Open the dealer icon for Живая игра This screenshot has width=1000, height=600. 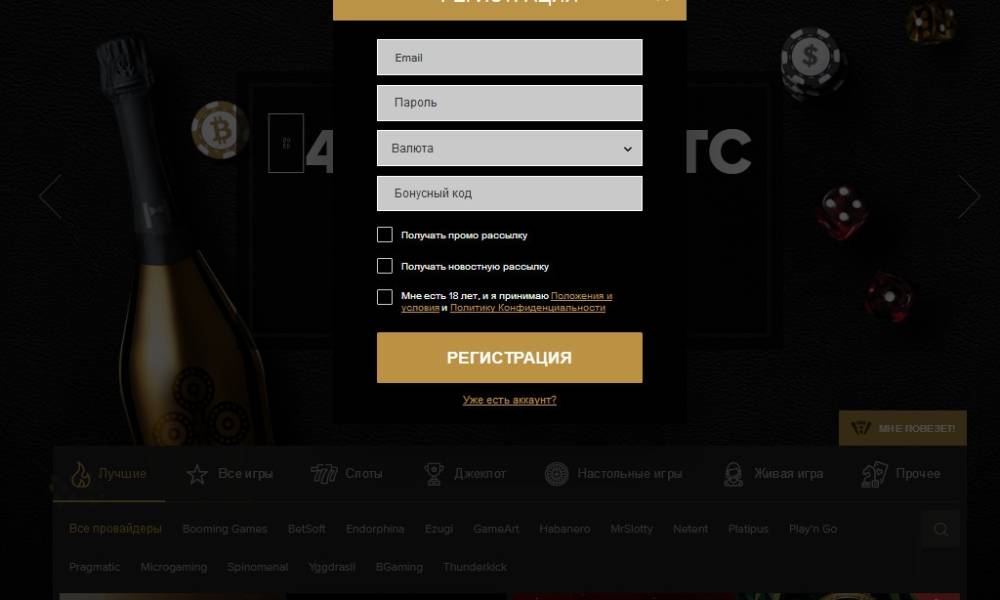733,474
